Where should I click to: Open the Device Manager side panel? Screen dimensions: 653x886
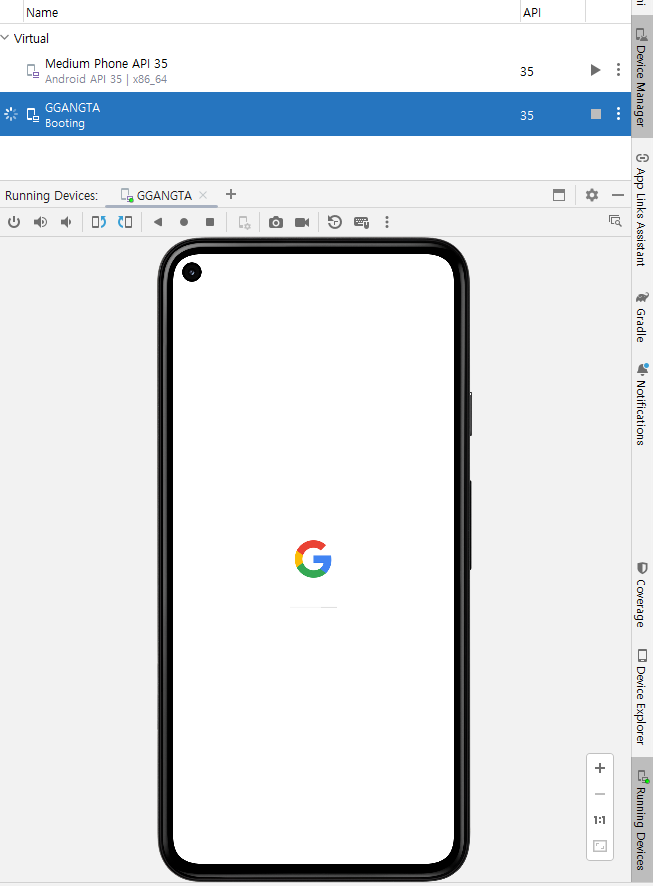642,78
